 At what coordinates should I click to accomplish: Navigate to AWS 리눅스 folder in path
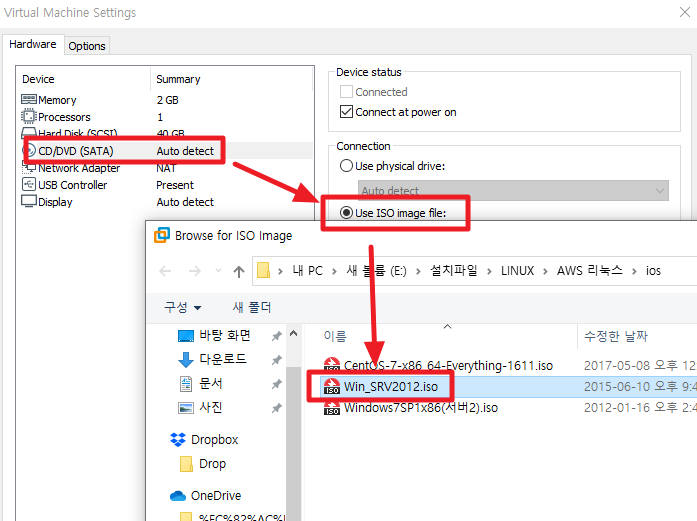pyautogui.click(x=589, y=271)
